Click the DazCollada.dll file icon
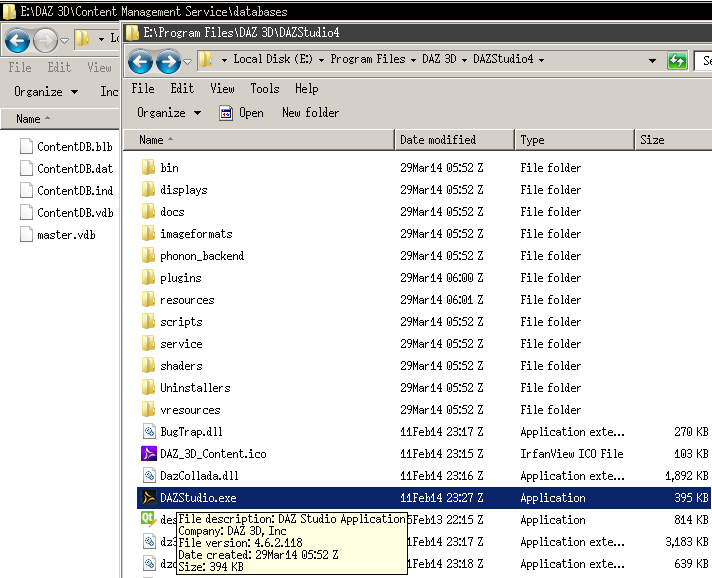The image size is (712, 578). point(149,475)
